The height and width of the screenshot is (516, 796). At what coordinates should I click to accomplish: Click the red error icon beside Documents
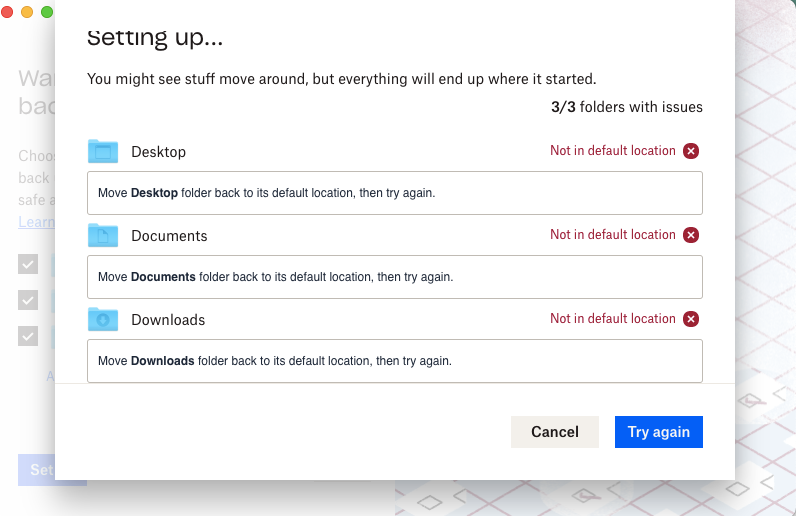pos(691,235)
